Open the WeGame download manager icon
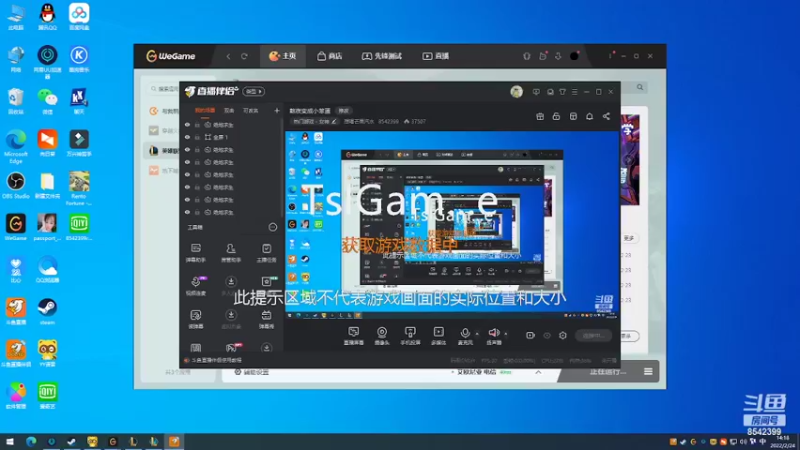Image resolution: width=800 pixels, height=450 pixels. point(558,56)
